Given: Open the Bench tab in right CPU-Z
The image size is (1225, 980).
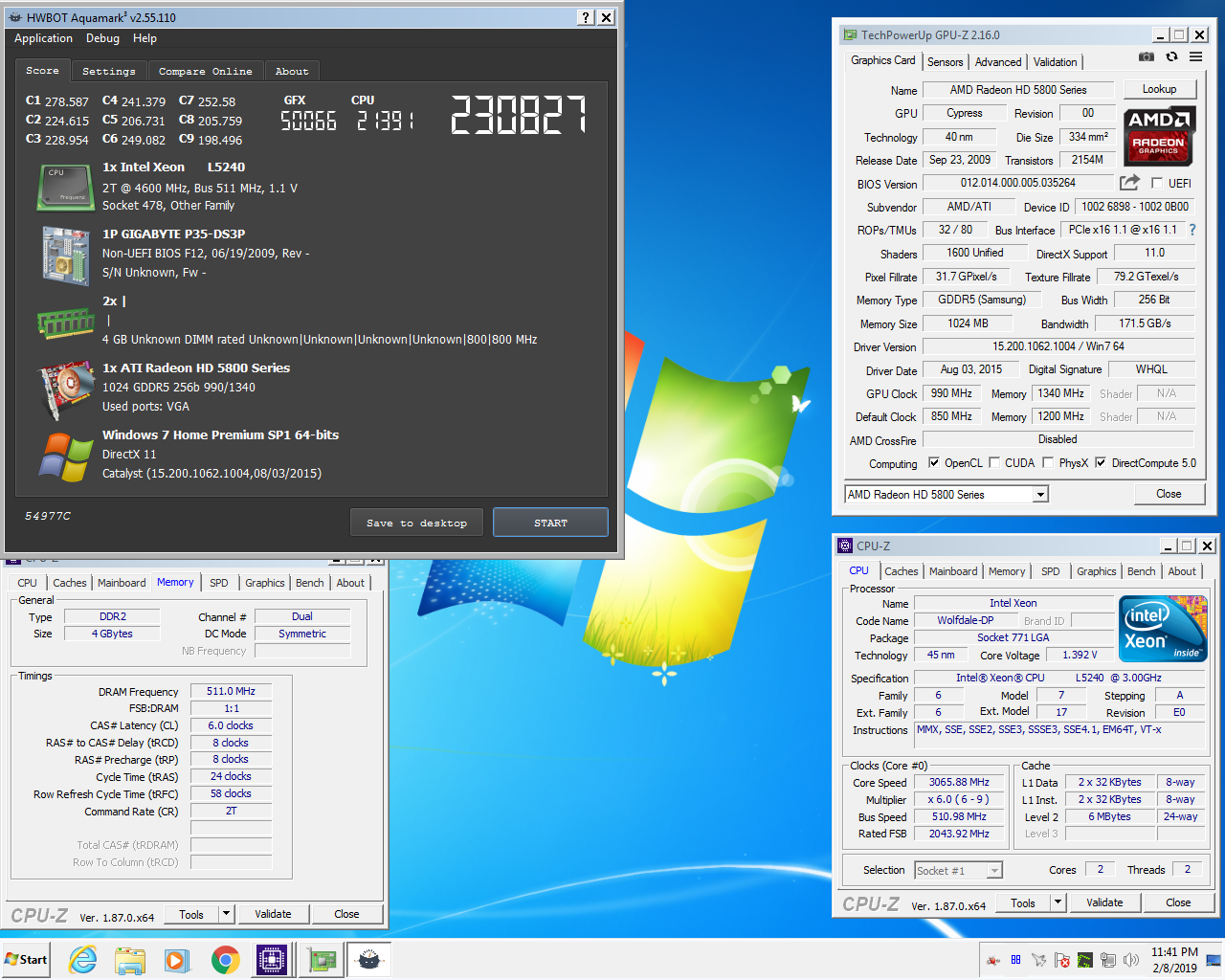Looking at the screenshot, I should pos(1141,571).
